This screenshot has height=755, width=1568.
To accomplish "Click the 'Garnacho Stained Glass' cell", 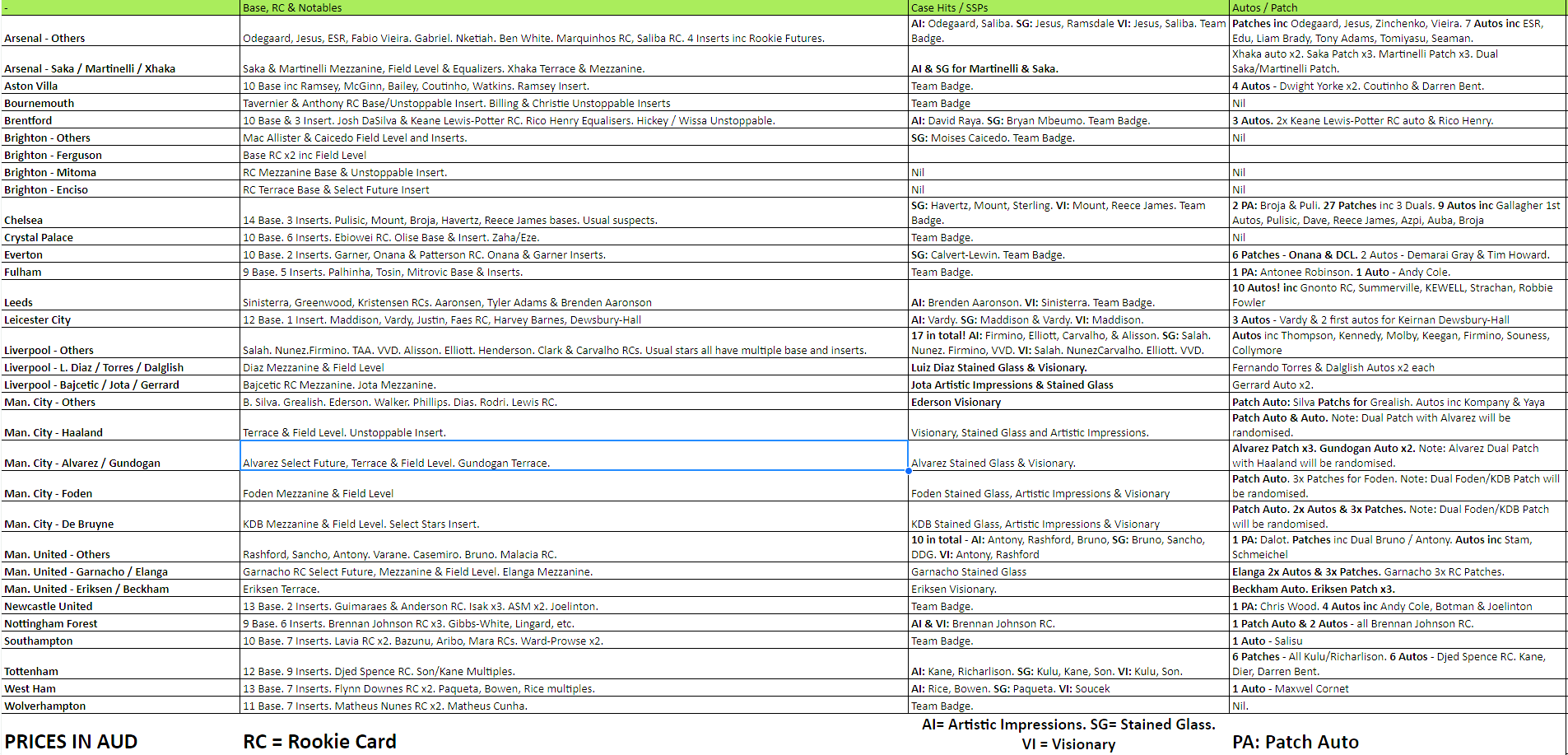I will click(1068, 571).
